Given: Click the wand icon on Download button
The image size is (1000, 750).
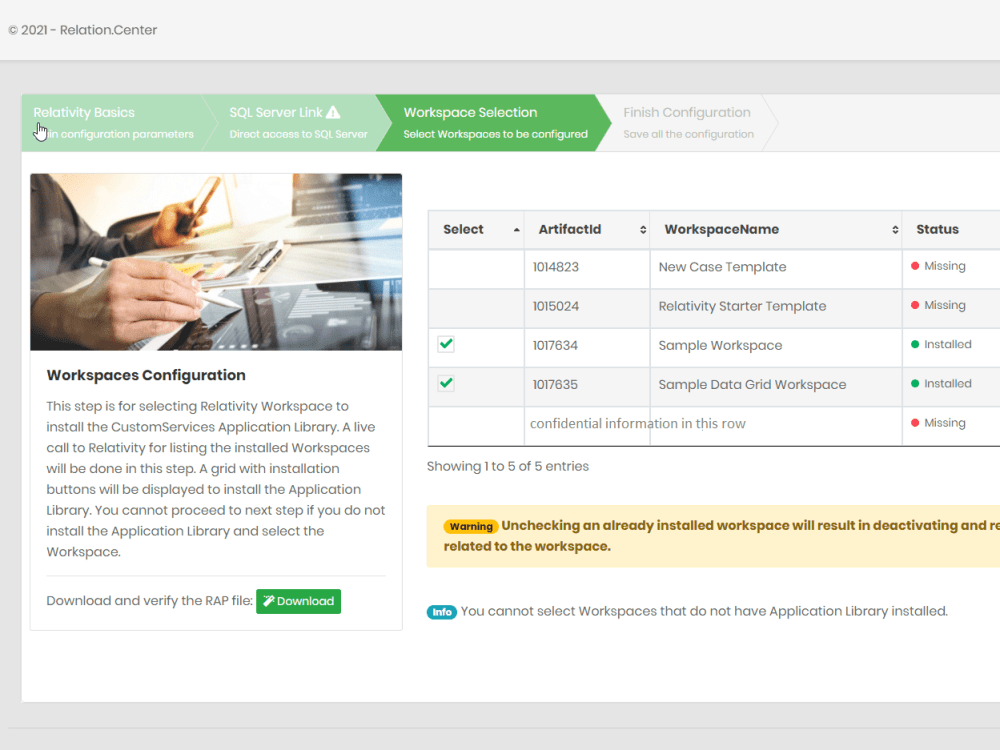Looking at the screenshot, I should tap(268, 601).
